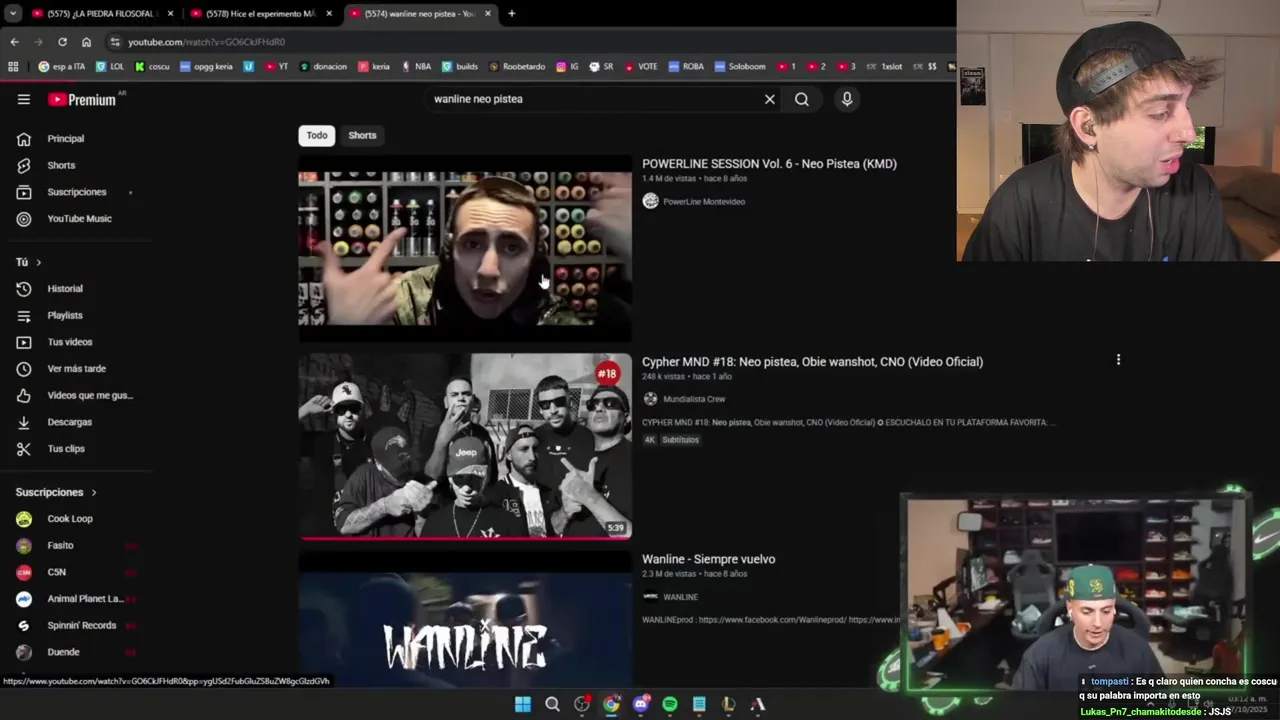The height and width of the screenshot is (720, 1280).
Task: Clear the search box with the X
Action: 770,99
